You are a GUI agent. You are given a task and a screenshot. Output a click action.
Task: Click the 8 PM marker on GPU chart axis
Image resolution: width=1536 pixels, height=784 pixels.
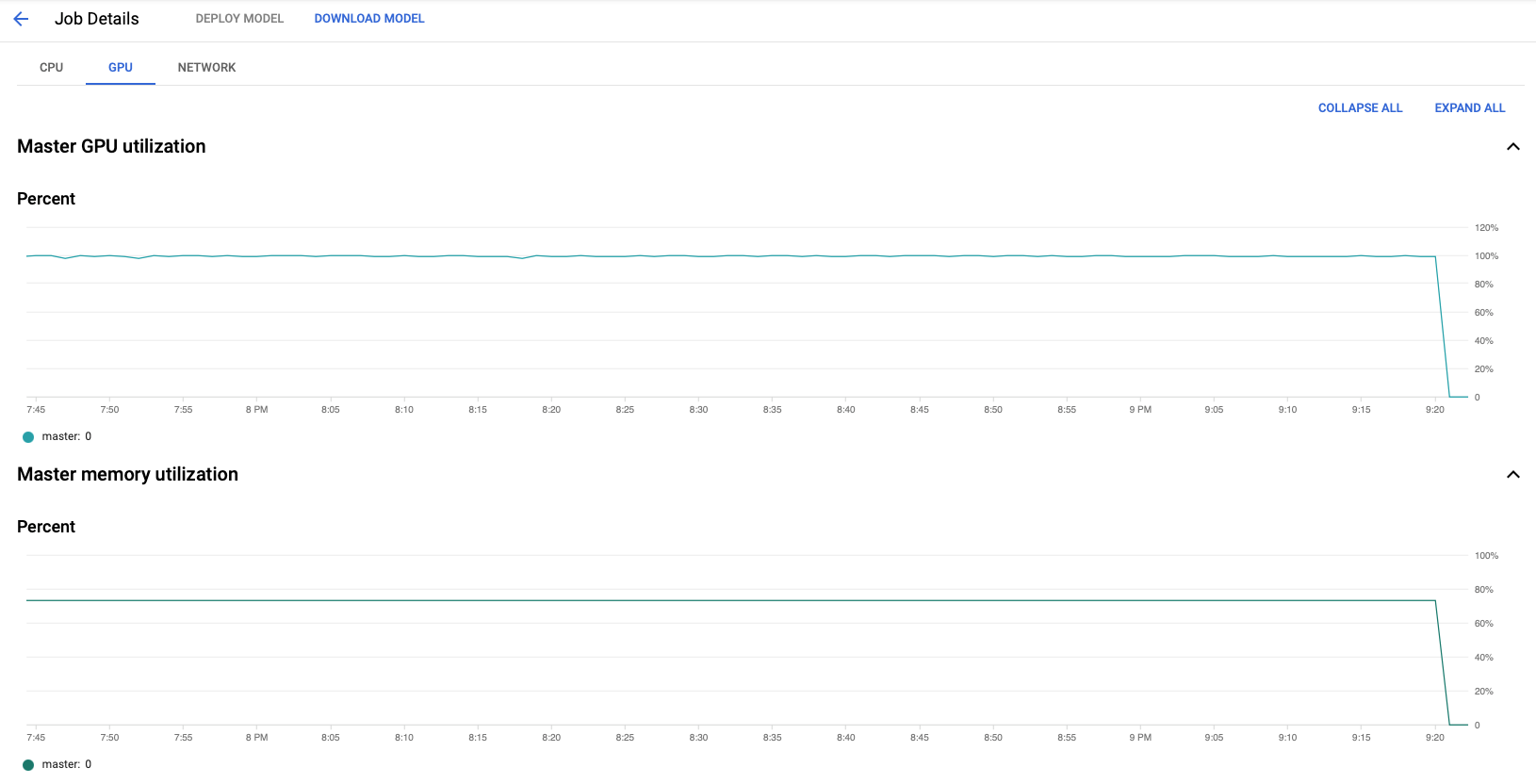pos(256,409)
